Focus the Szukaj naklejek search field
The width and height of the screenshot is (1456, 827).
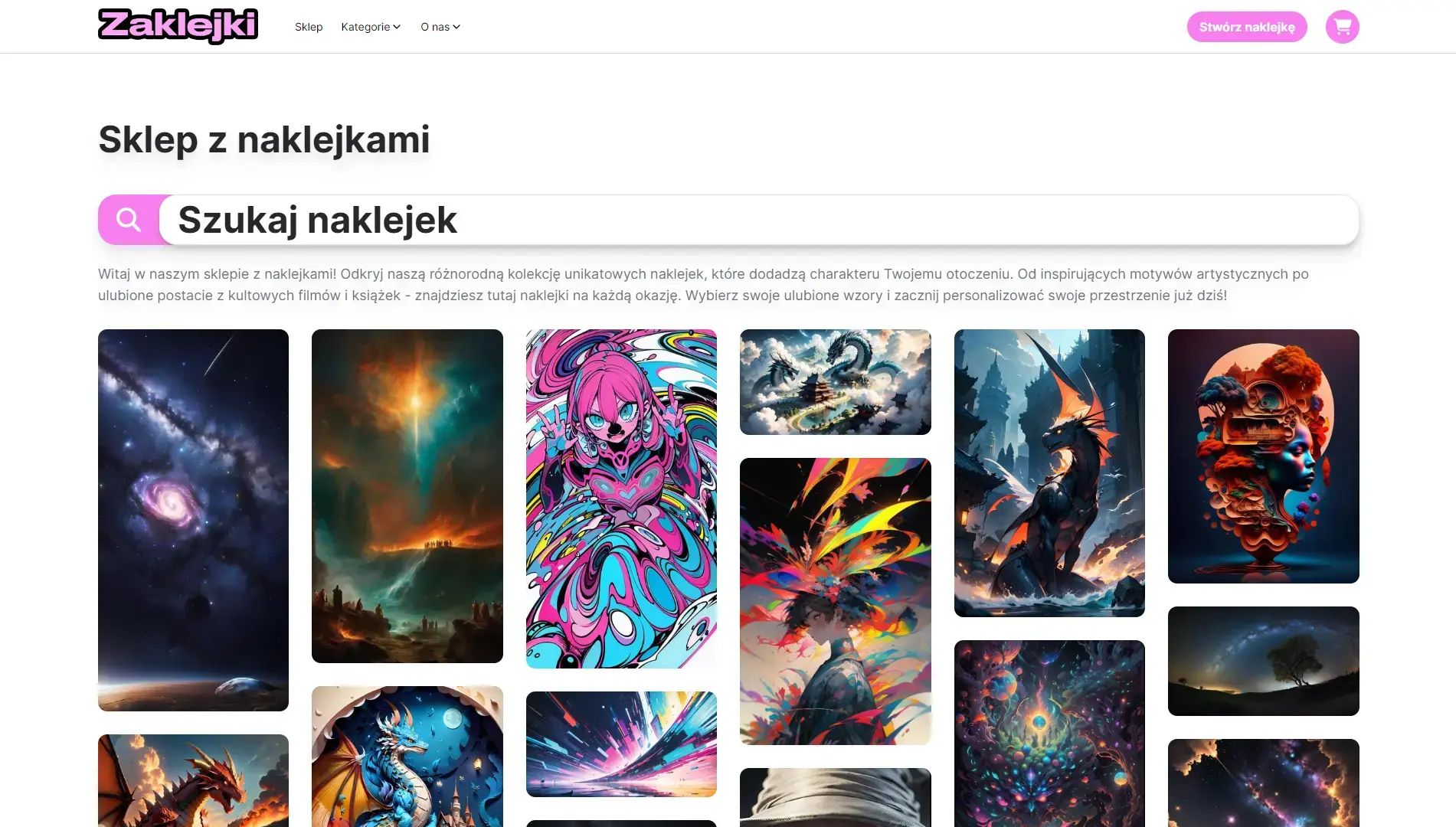coord(759,220)
